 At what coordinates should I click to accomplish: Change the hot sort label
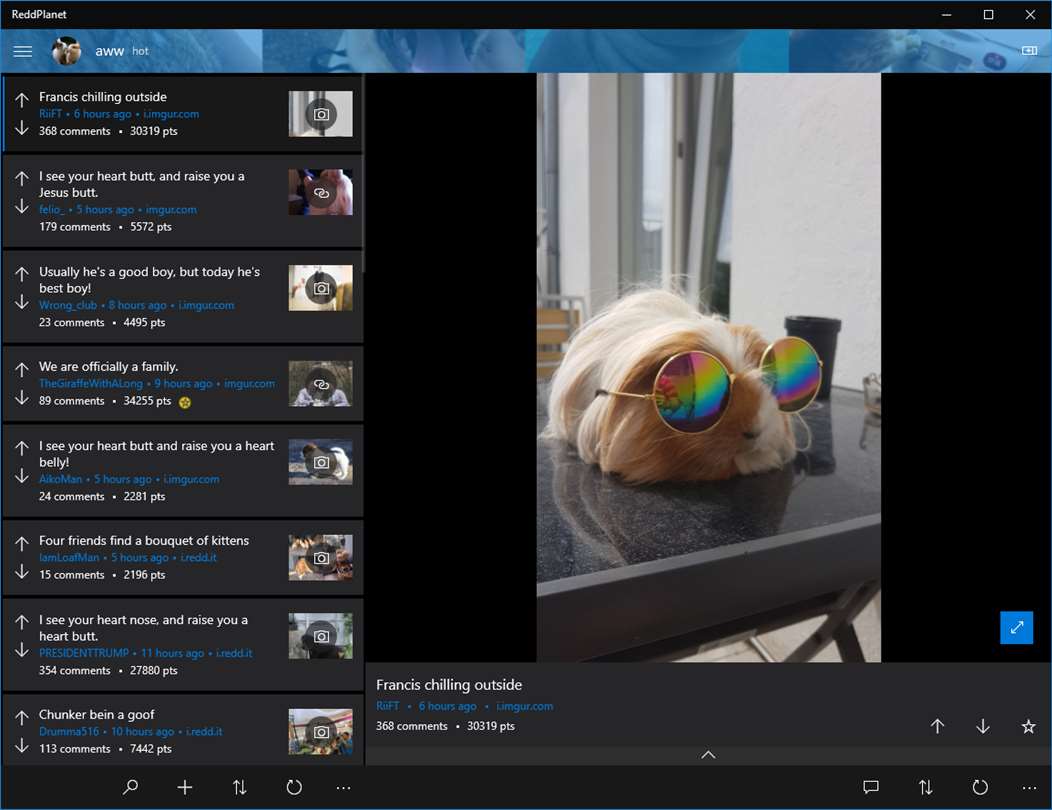point(140,51)
